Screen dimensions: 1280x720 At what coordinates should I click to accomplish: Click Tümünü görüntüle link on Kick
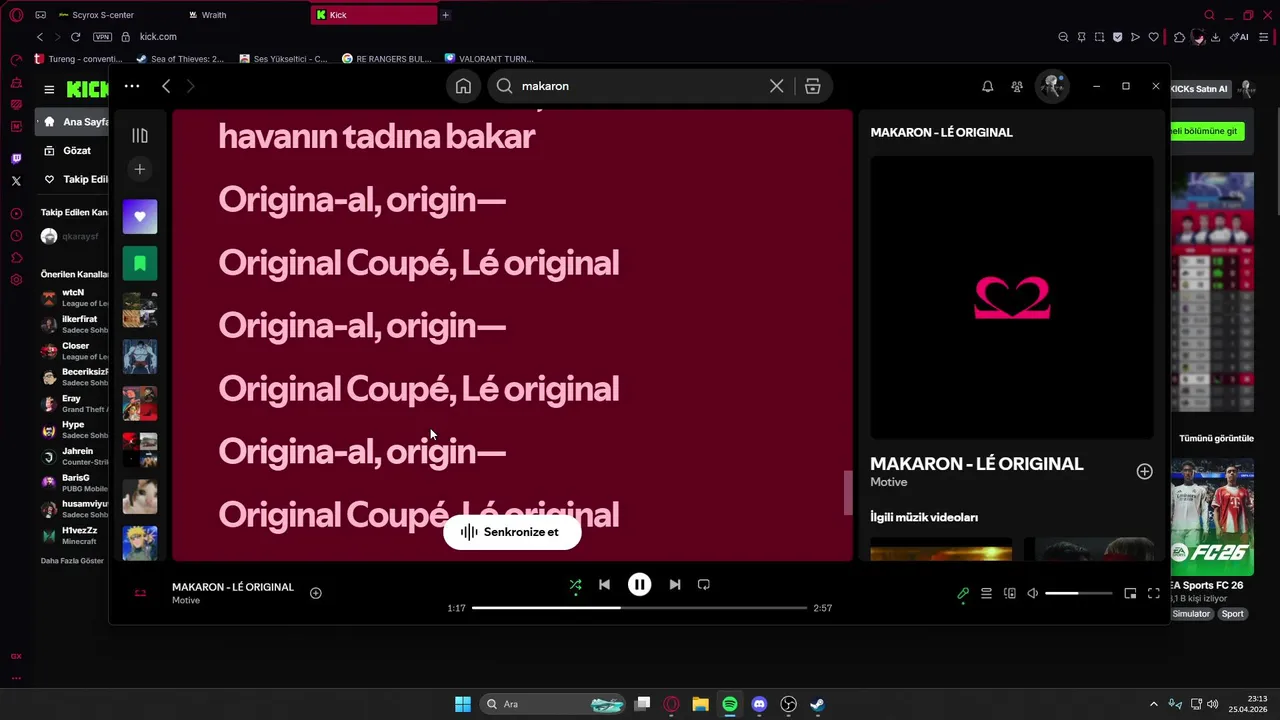tap(1216, 438)
